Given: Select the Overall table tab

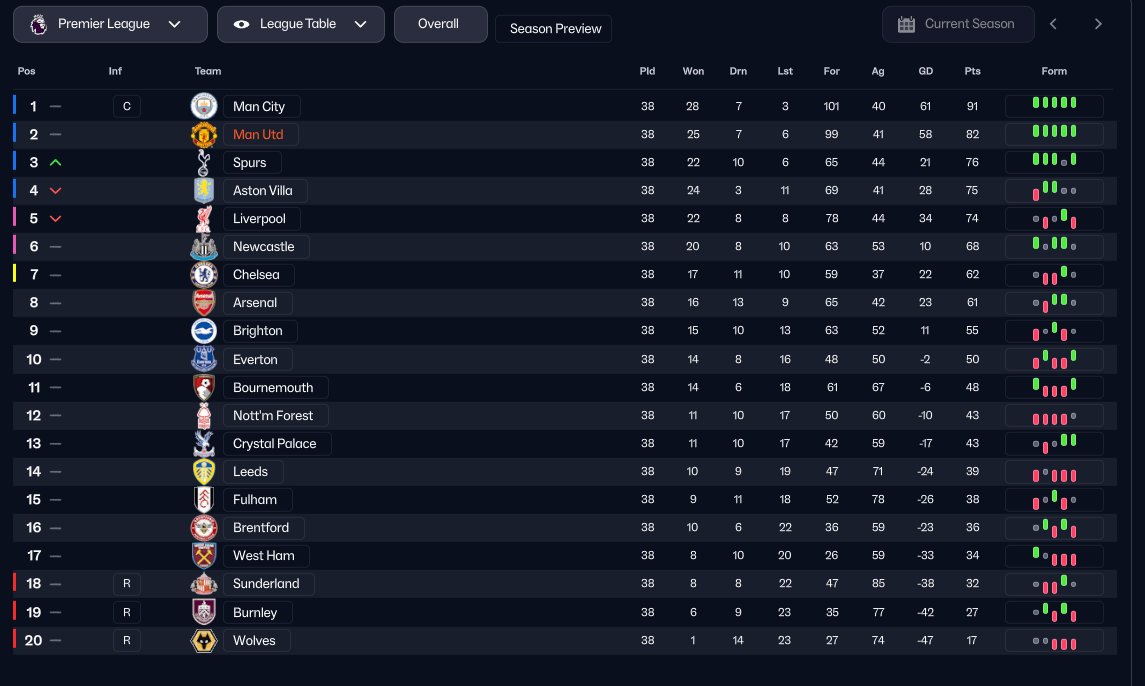Looking at the screenshot, I should [x=438, y=24].
